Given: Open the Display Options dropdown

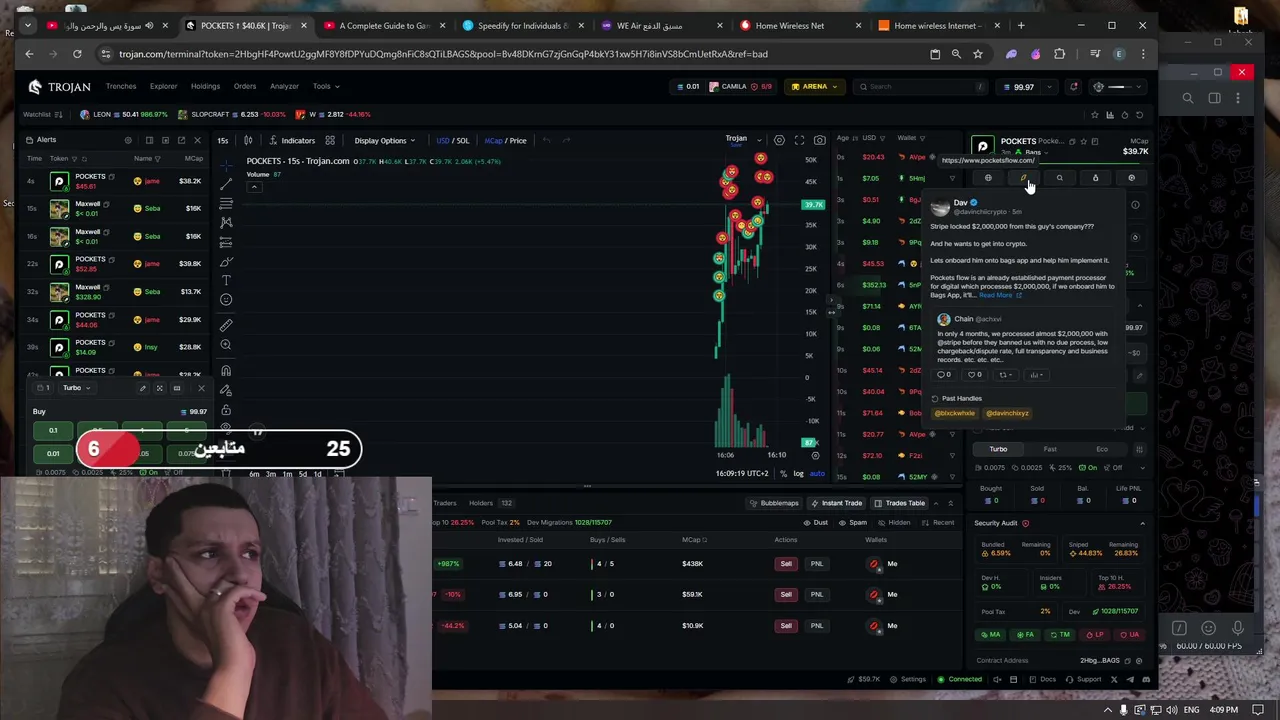Looking at the screenshot, I should click(x=384, y=140).
